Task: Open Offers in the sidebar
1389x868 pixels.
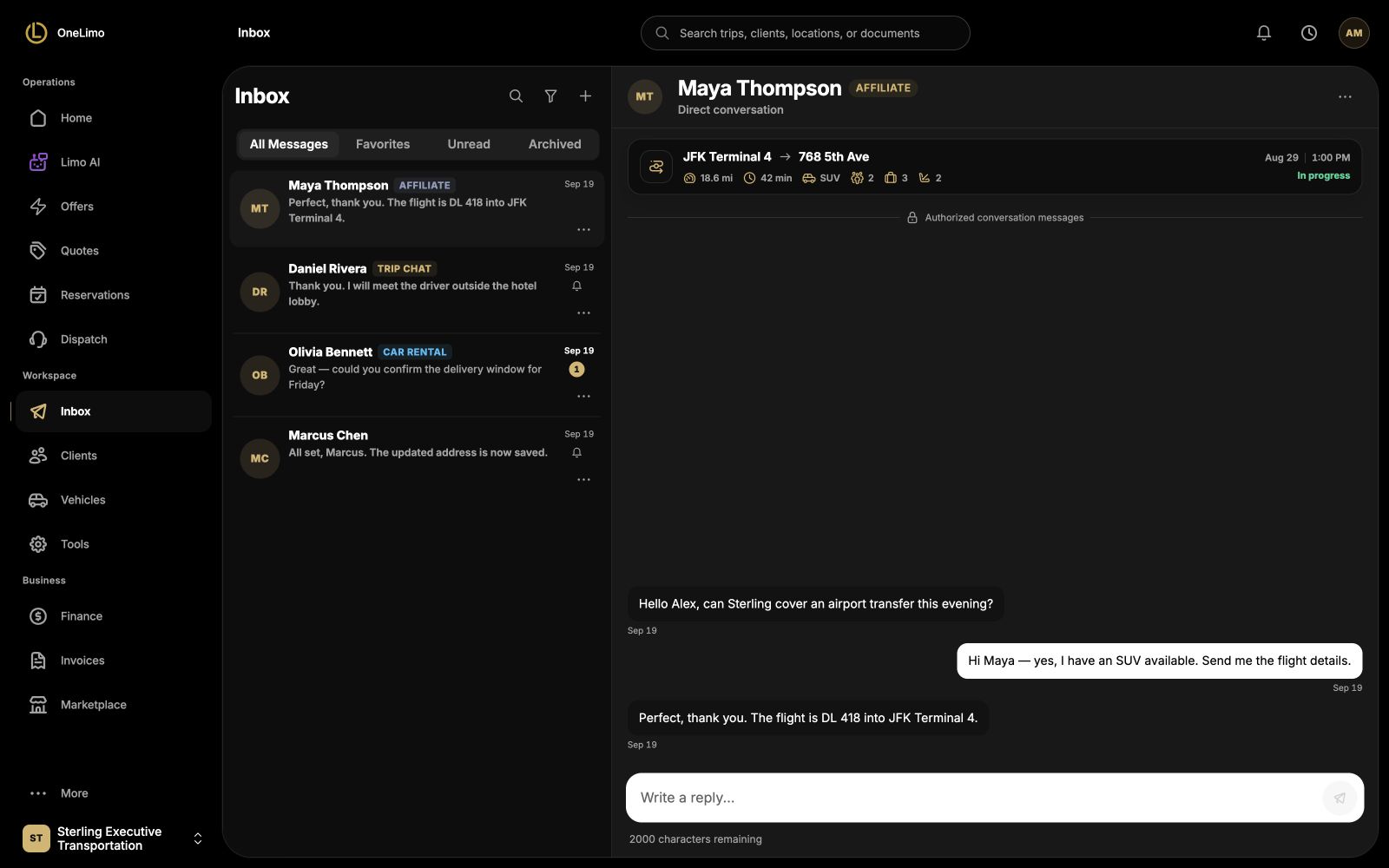Action: (x=113, y=207)
